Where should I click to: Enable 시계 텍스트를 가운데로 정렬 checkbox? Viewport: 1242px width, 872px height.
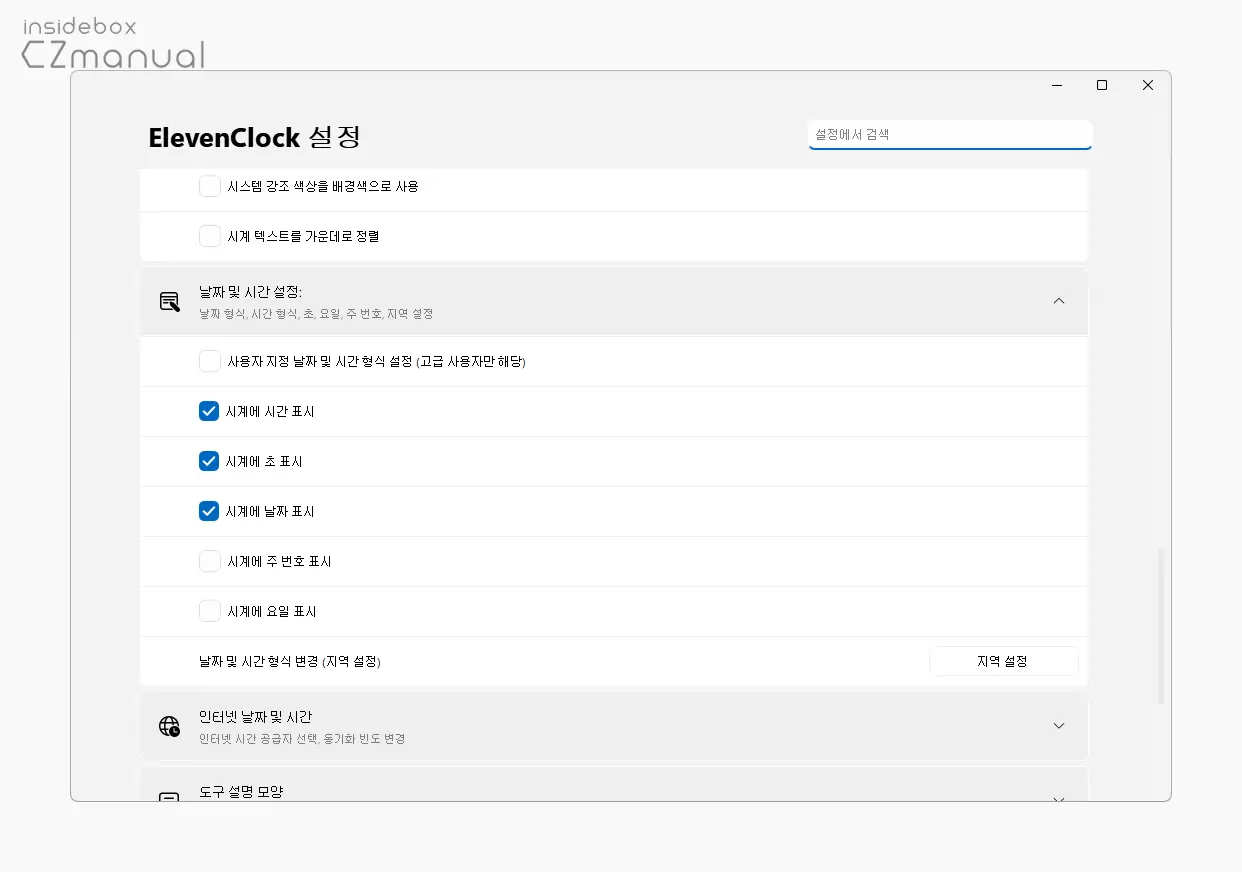tap(209, 236)
